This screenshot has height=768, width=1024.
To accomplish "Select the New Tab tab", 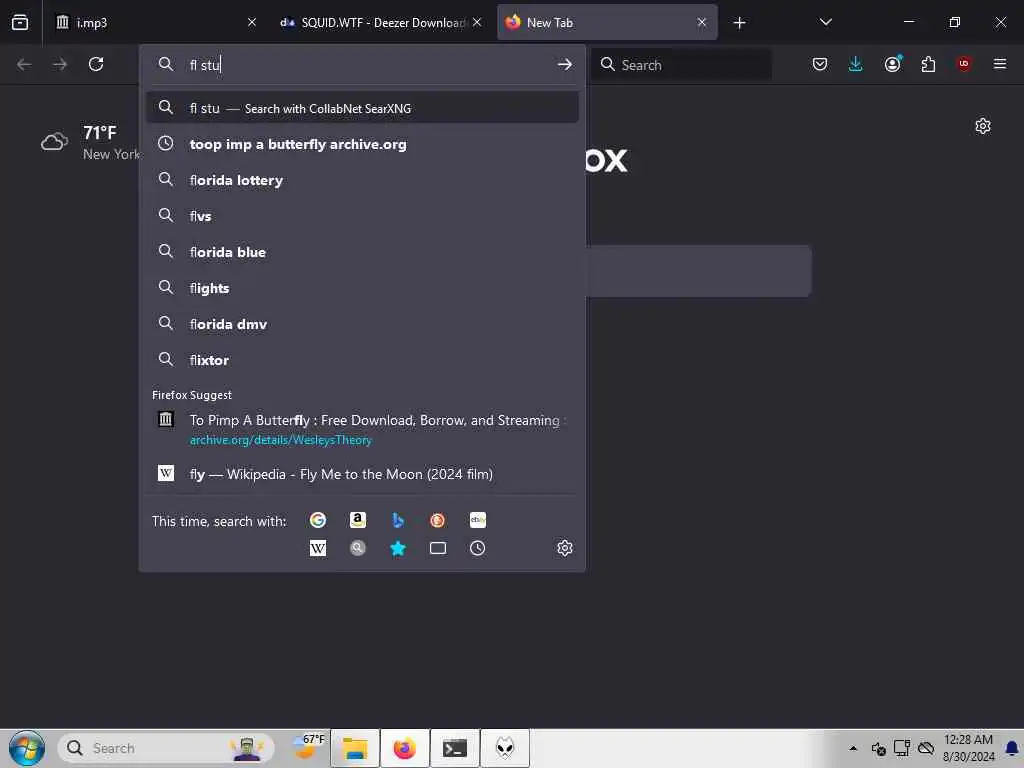I will tap(607, 22).
